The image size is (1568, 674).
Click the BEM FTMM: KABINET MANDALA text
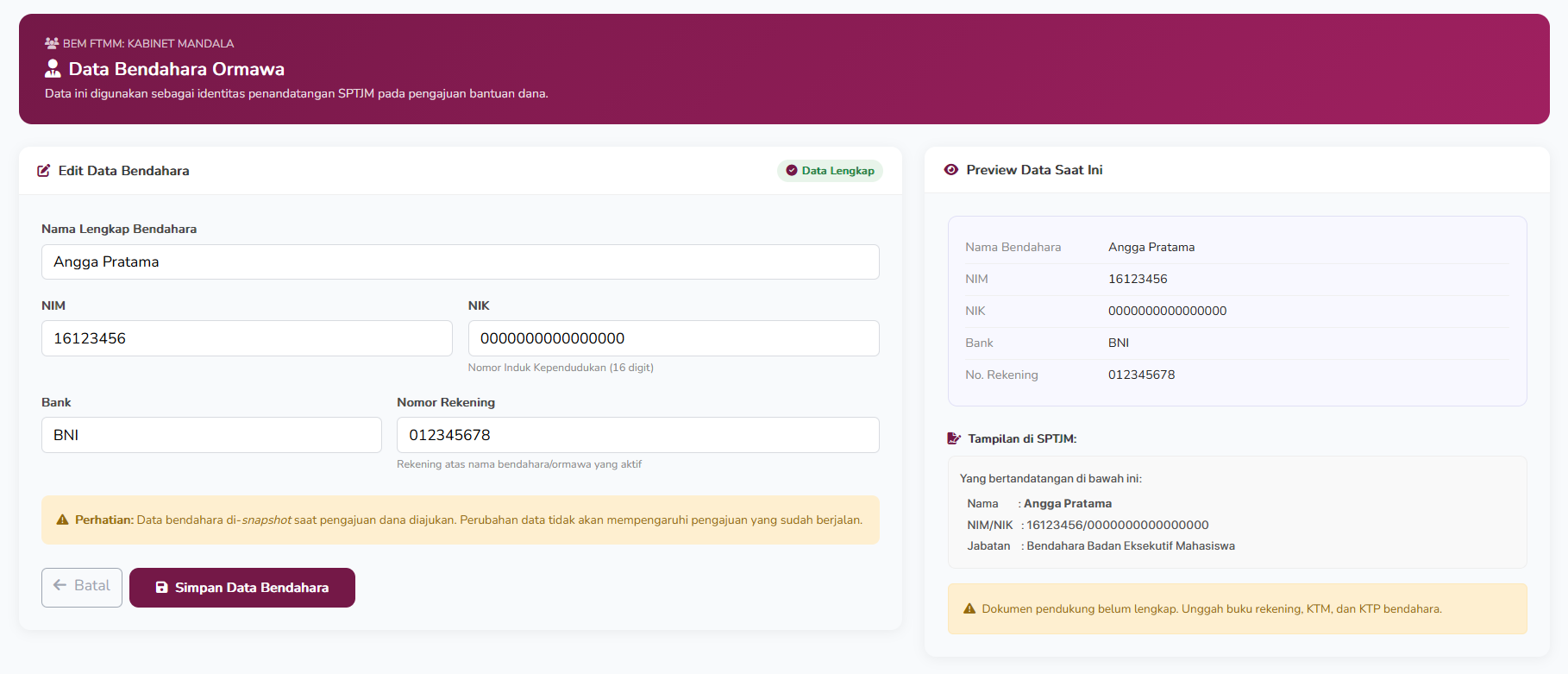(148, 43)
